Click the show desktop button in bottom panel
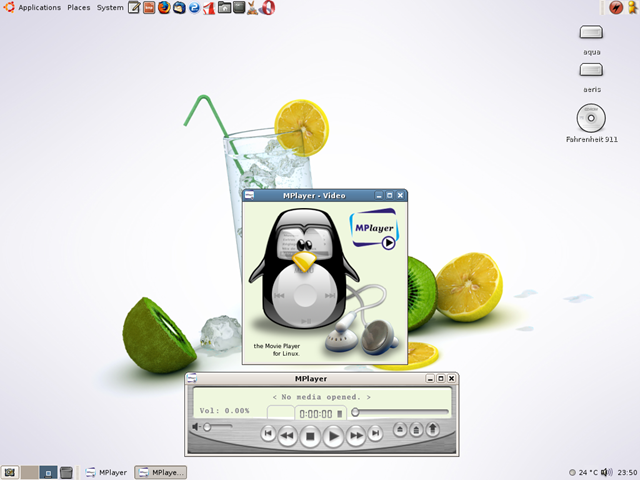 pyautogui.click(x=9, y=473)
